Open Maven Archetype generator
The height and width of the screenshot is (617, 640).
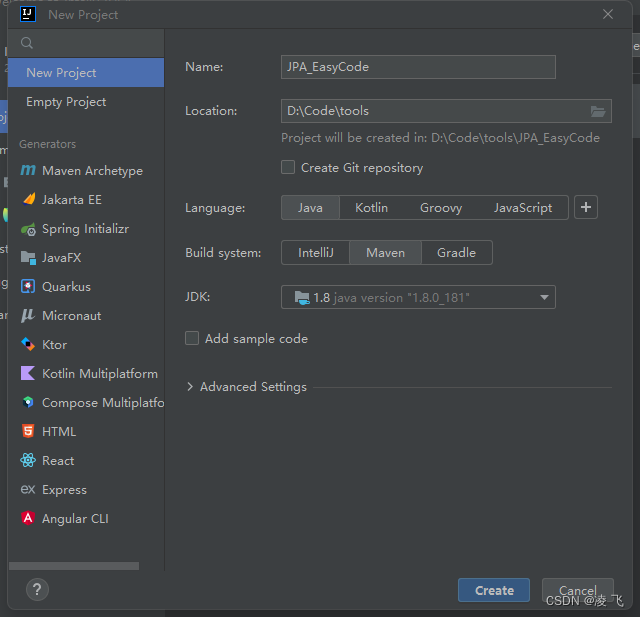point(86,170)
